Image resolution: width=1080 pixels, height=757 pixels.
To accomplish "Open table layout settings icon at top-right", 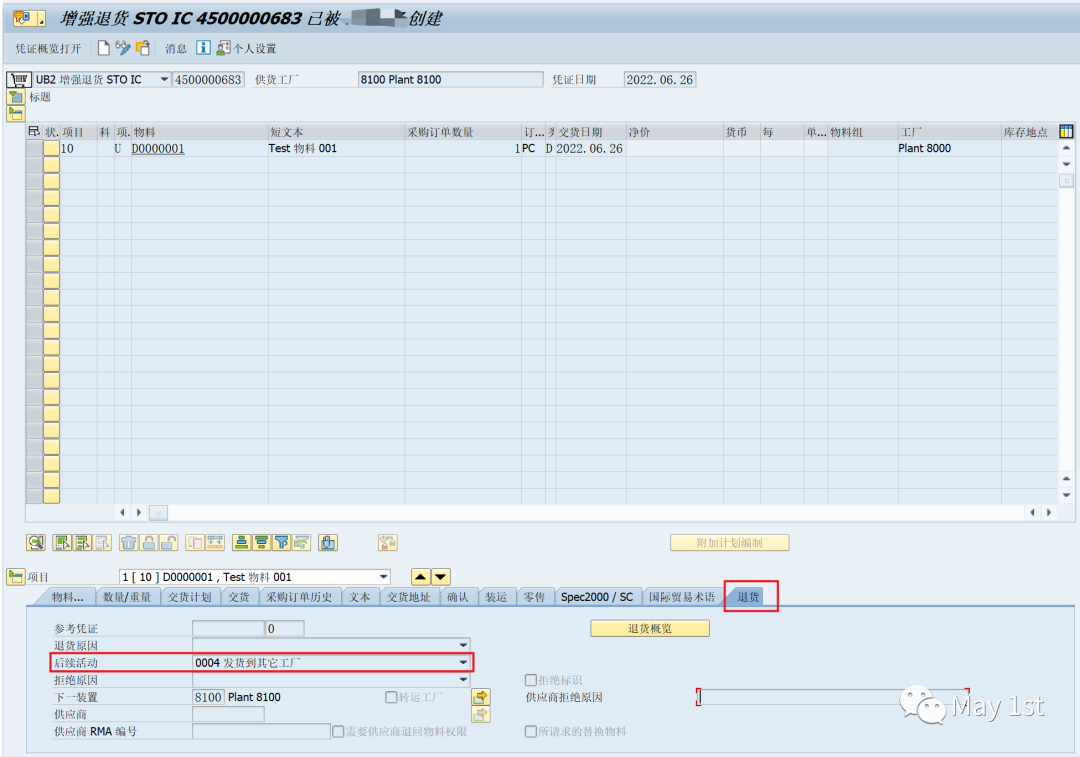I will click(x=1065, y=130).
